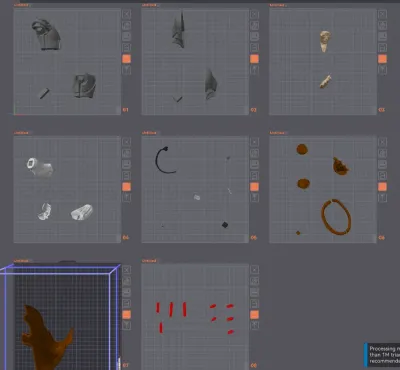Click the Processing notification at bottom right

(382, 355)
